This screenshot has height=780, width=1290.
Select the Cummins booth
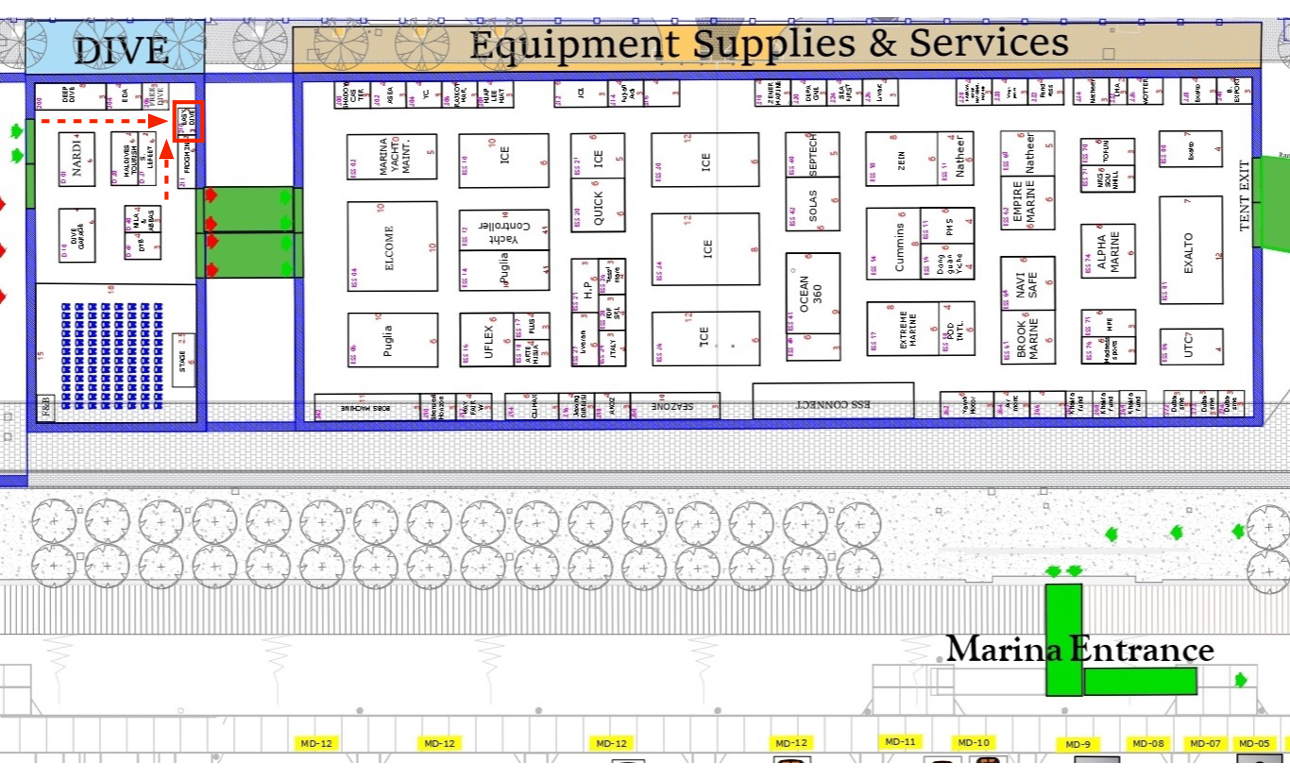892,245
